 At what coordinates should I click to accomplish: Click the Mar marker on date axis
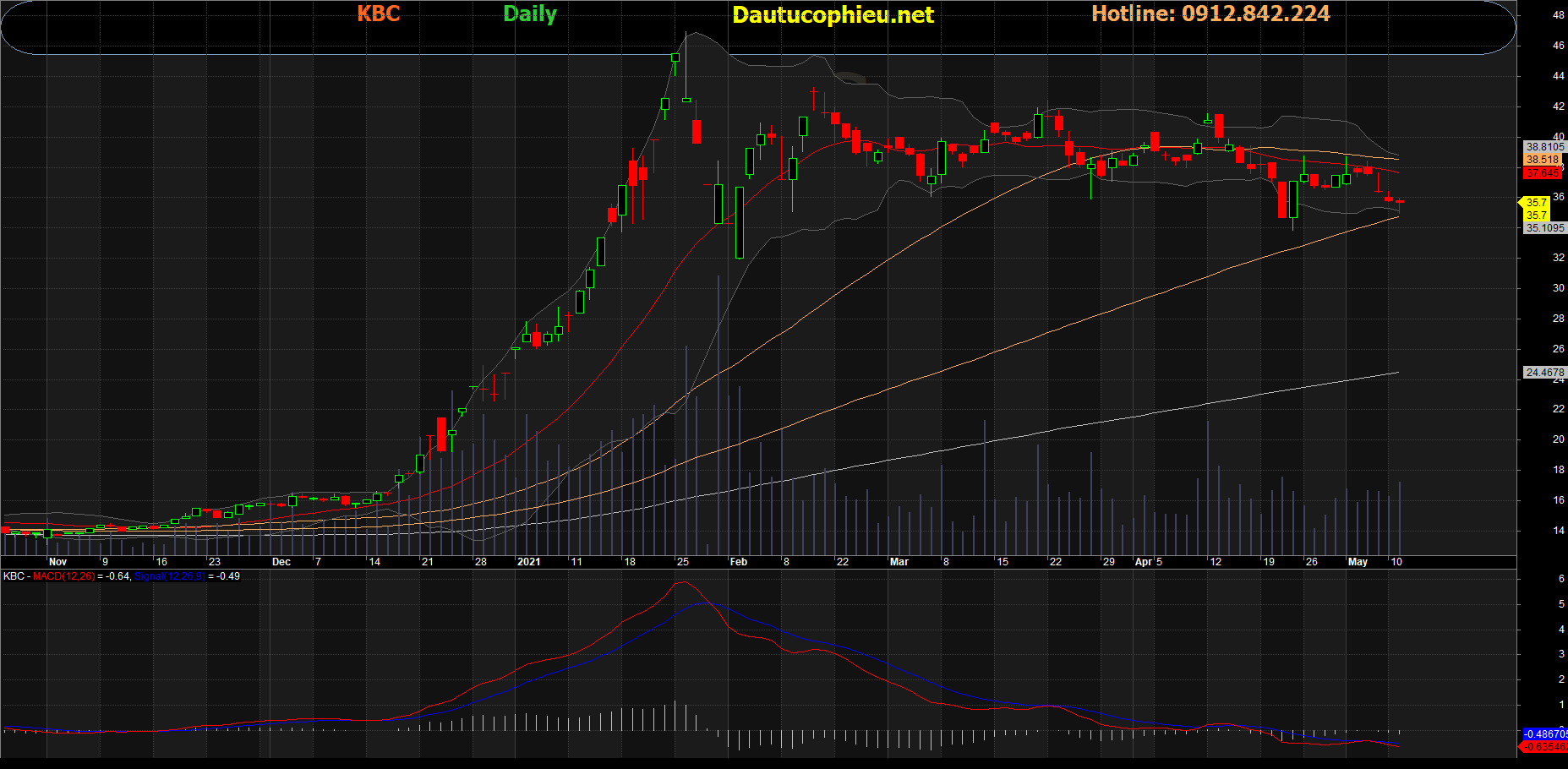pyautogui.click(x=899, y=562)
